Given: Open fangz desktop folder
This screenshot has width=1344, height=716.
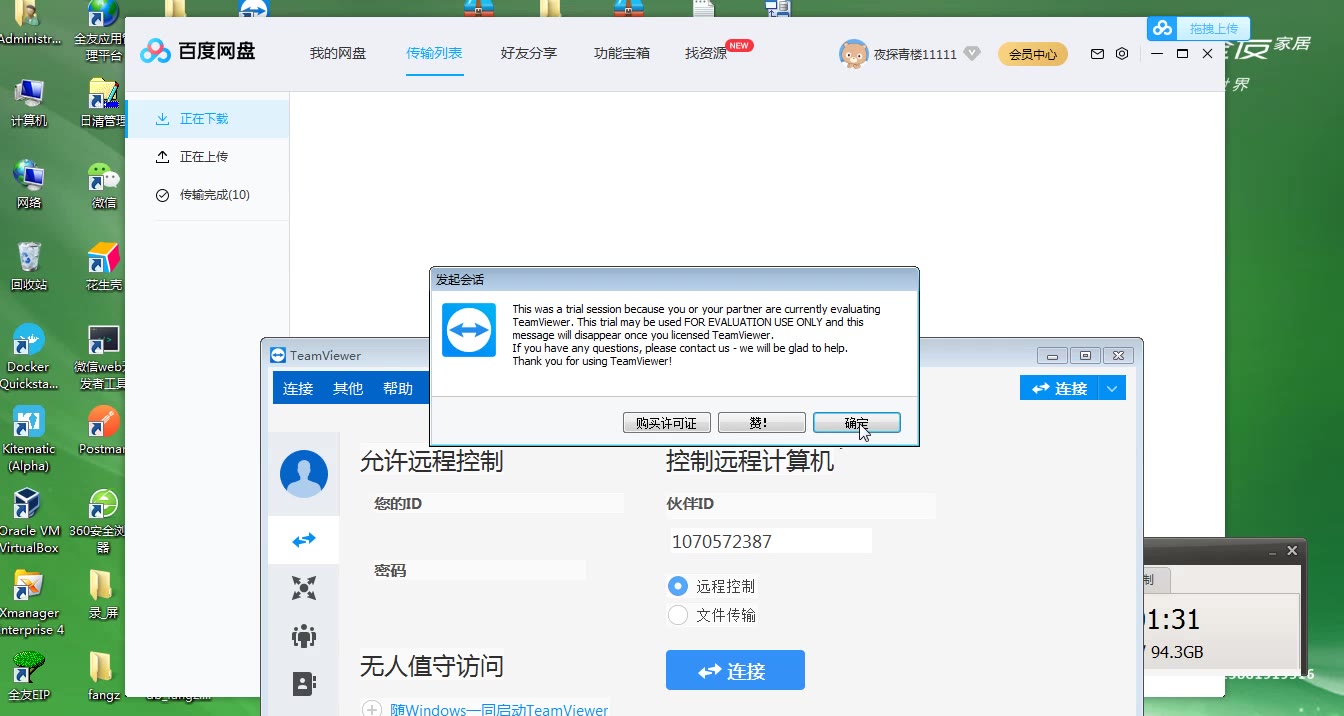Looking at the screenshot, I should [104, 676].
